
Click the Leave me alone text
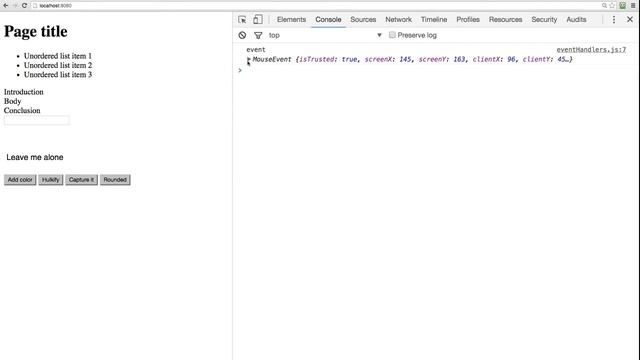point(35,158)
